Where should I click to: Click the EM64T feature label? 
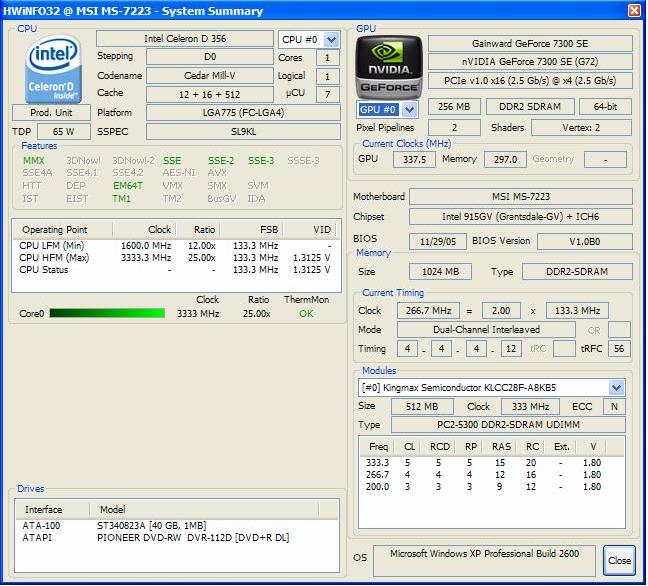pos(128,186)
